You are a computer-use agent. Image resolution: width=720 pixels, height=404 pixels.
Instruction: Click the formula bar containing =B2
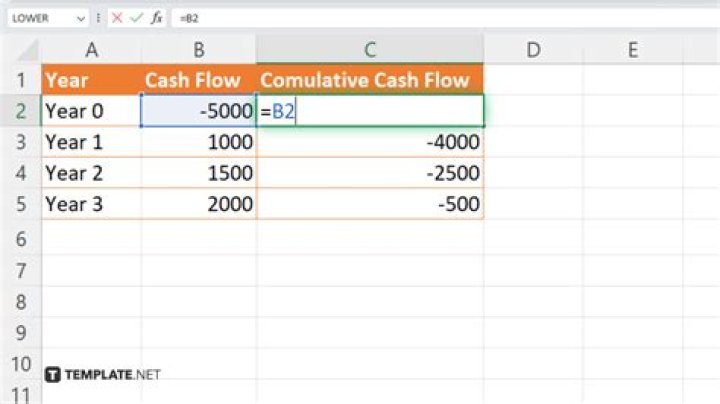click(445, 18)
